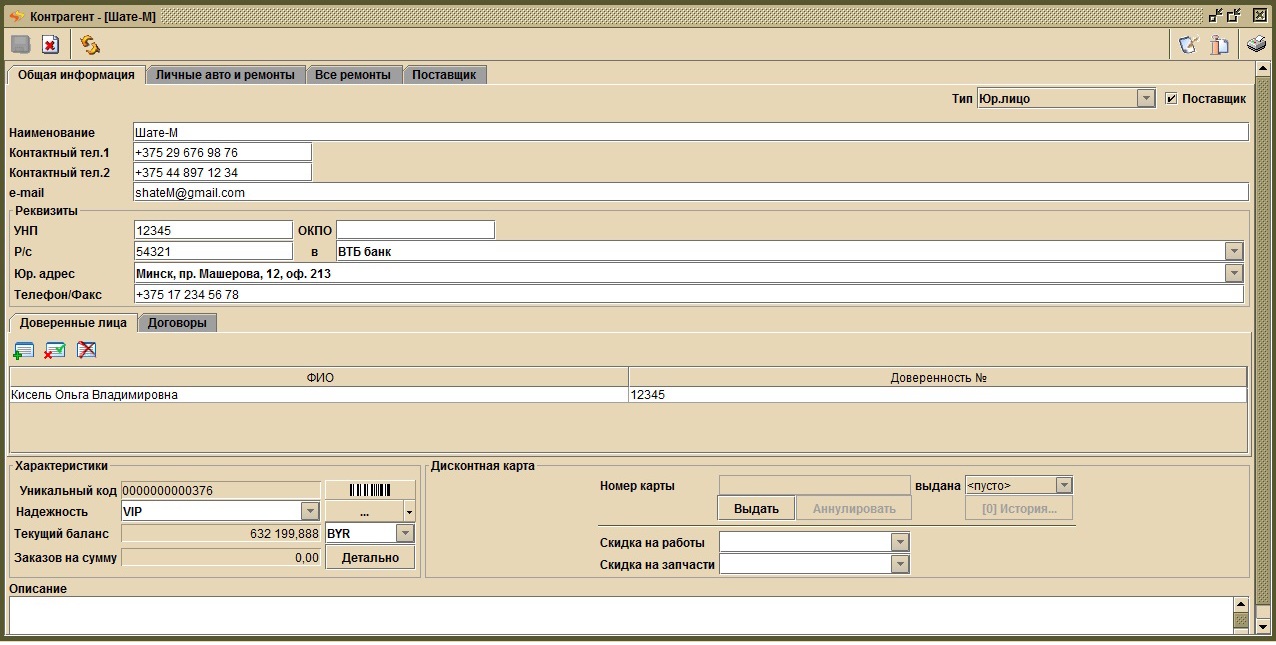Switch to Общая информация tab
The height and width of the screenshot is (645, 1276).
point(76,75)
